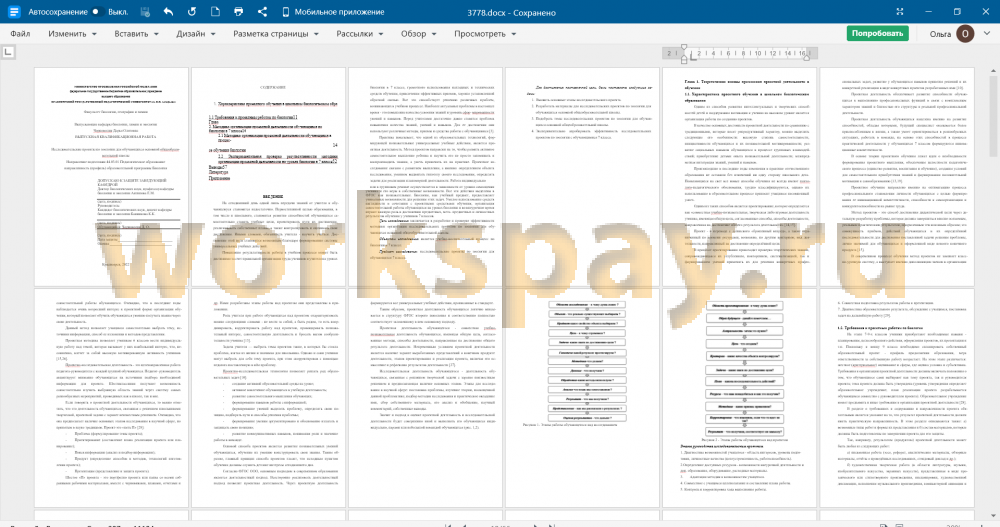
Task: Close the document window
Action: pos(986,11)
